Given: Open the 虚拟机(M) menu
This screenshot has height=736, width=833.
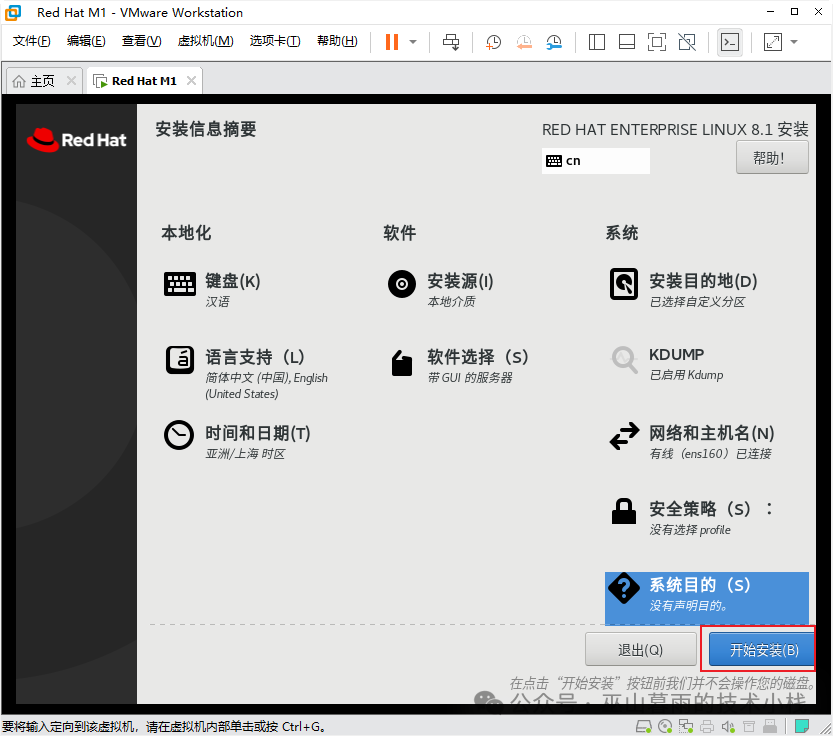Looking at the screenshot, I should click(x=204, y=41).
